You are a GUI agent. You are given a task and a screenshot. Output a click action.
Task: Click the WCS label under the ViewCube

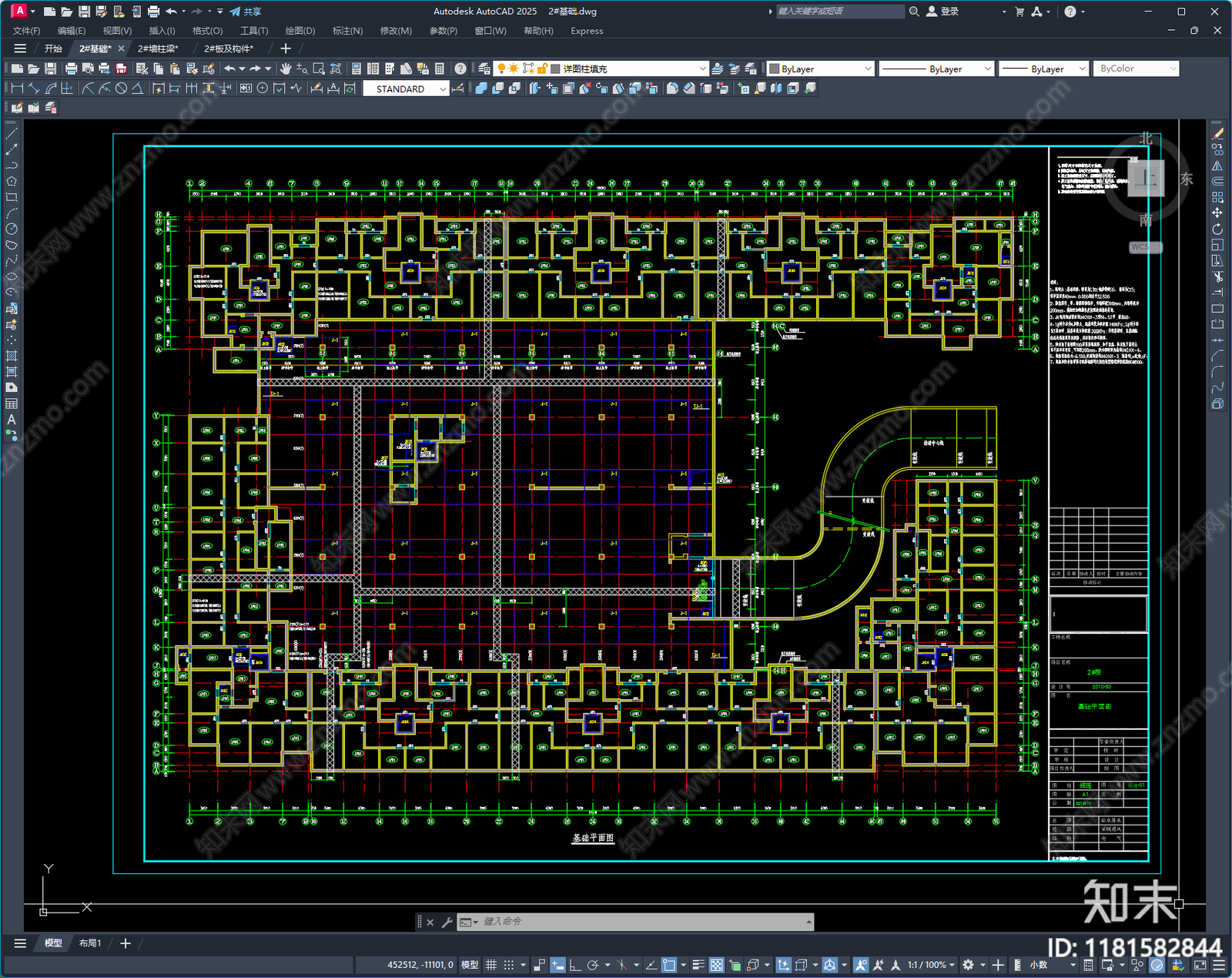click(x=1143, y=247)
